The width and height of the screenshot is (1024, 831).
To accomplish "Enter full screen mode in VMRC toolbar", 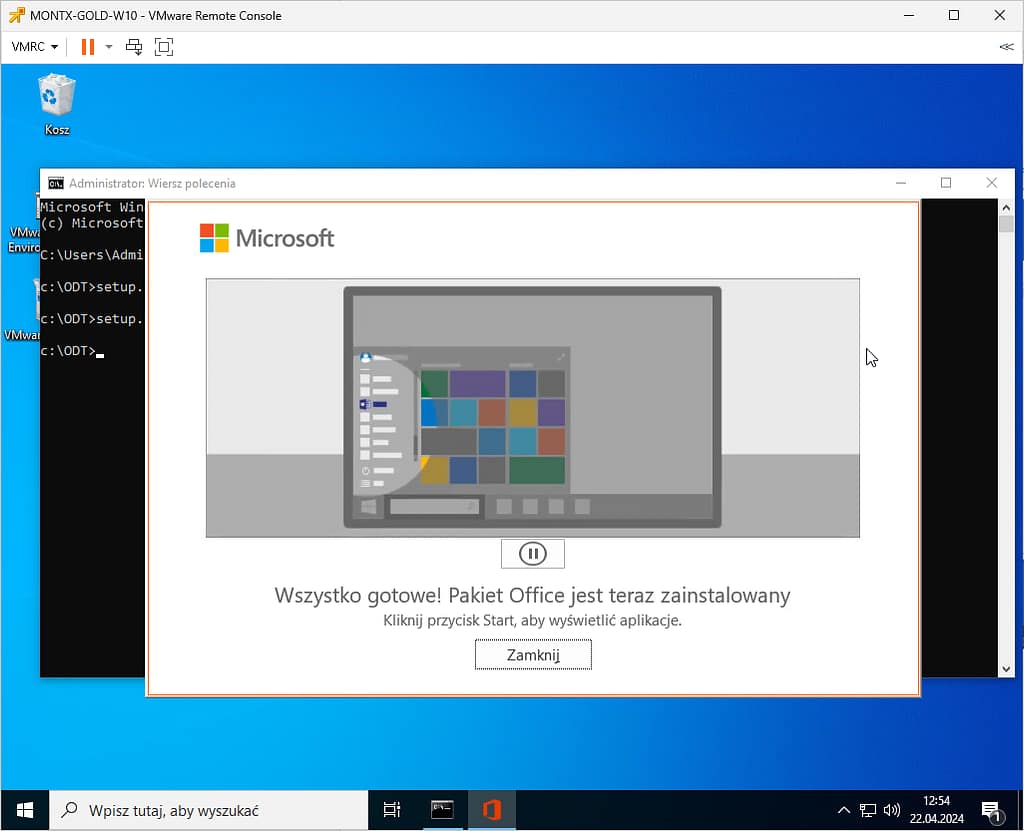I will click(x=164, y=47).
